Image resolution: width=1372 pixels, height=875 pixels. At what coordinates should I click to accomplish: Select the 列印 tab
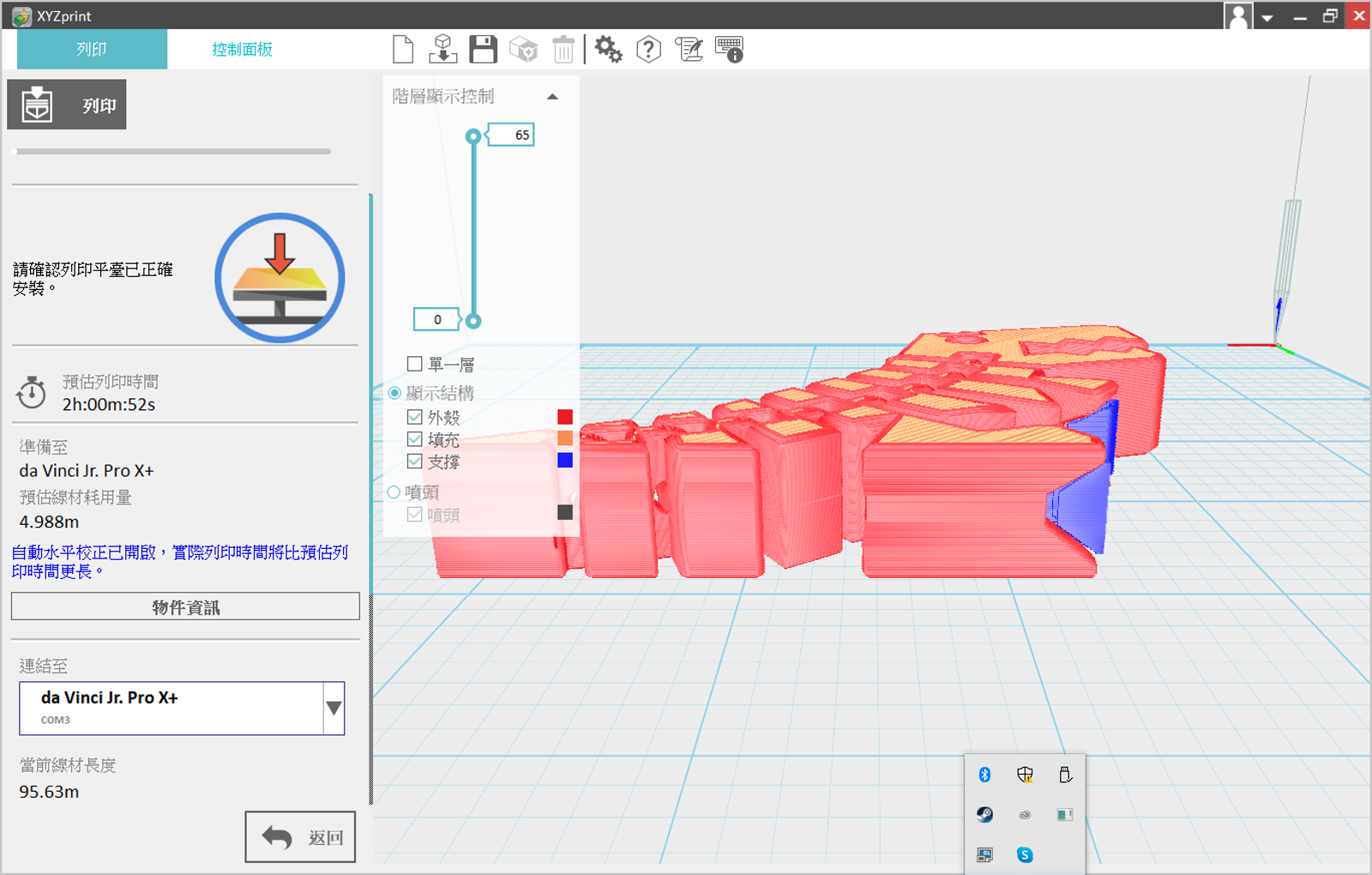tap(92, 50)
